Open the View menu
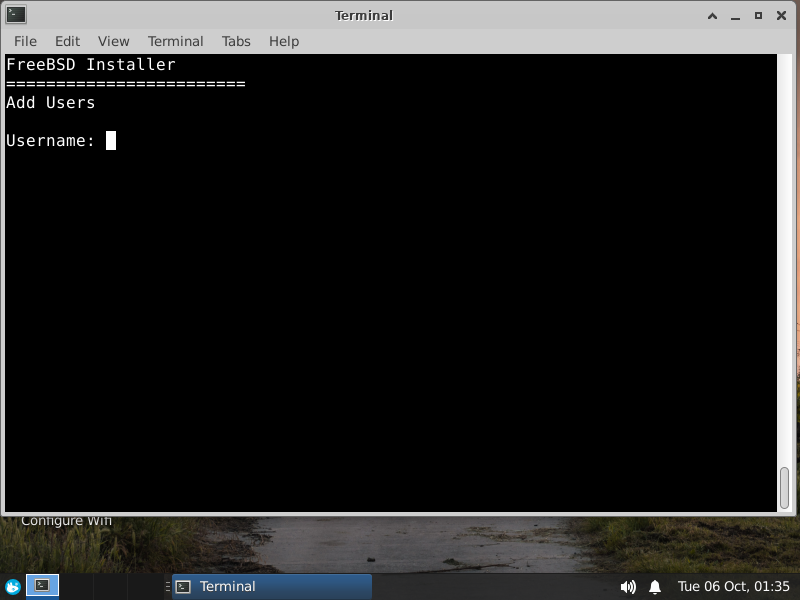This screenshot has width=800, height=600. coord(113,41)
